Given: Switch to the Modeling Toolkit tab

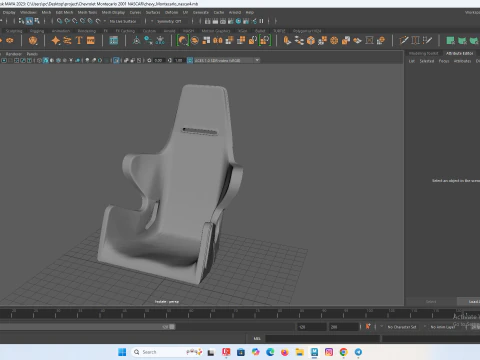Looking at the screenshot, I should (423, 53).
